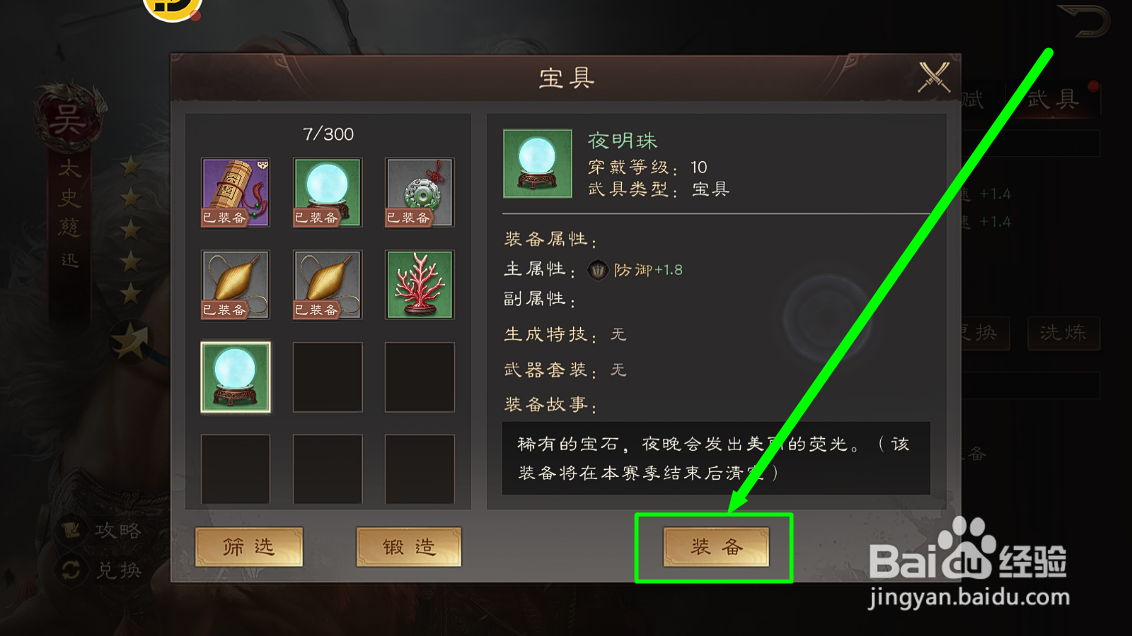Select the equipped jade pendant item
1132x636 pixels.
(419, 193)
